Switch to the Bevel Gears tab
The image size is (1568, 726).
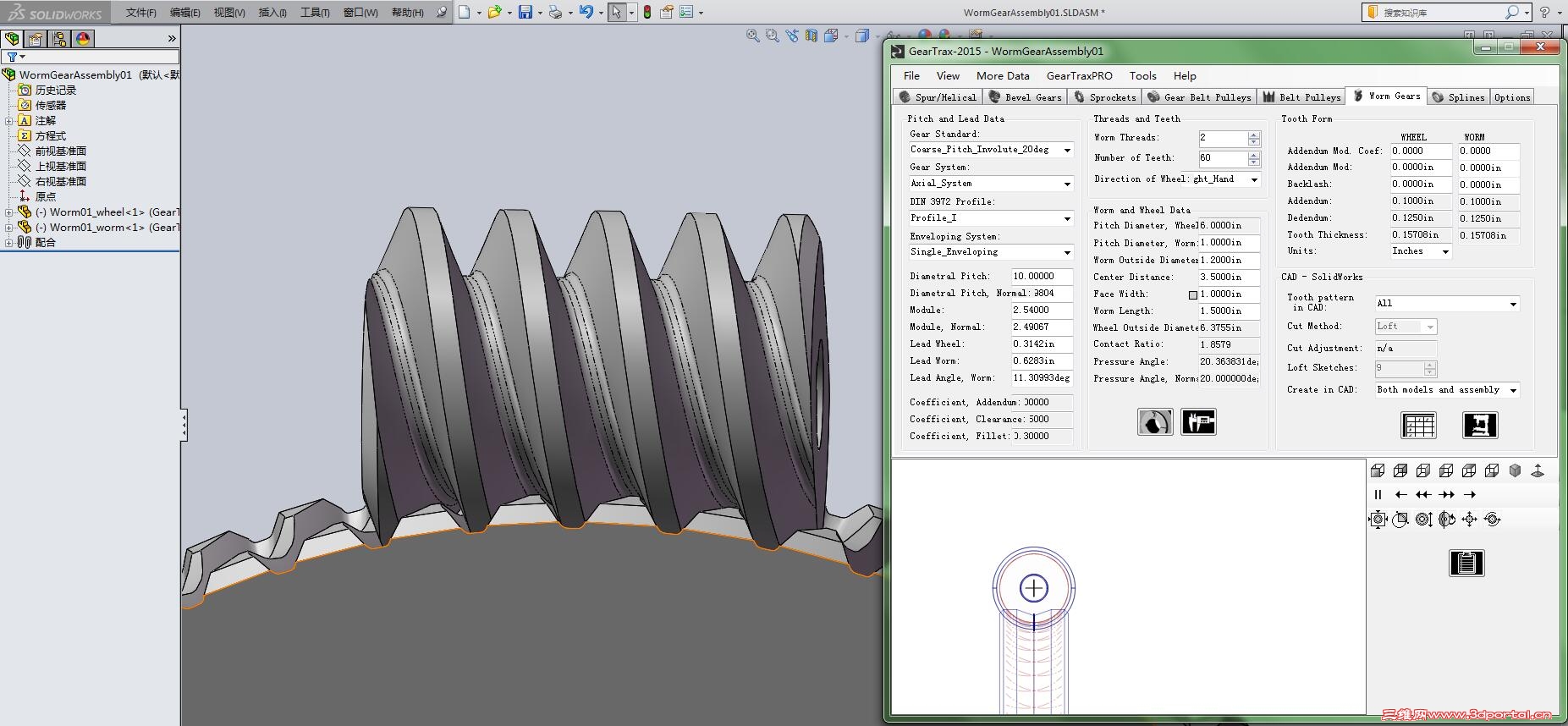coord(1025,97)
